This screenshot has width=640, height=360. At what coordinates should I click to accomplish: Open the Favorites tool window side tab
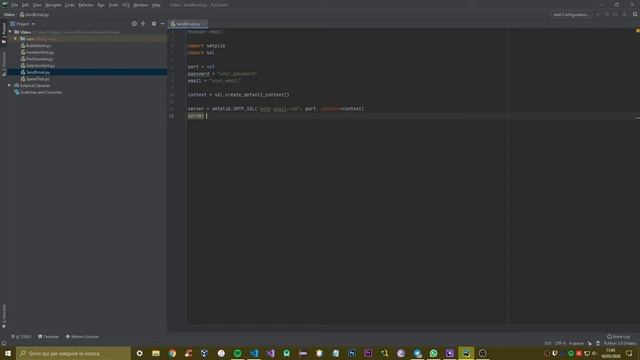pos(4,316)
